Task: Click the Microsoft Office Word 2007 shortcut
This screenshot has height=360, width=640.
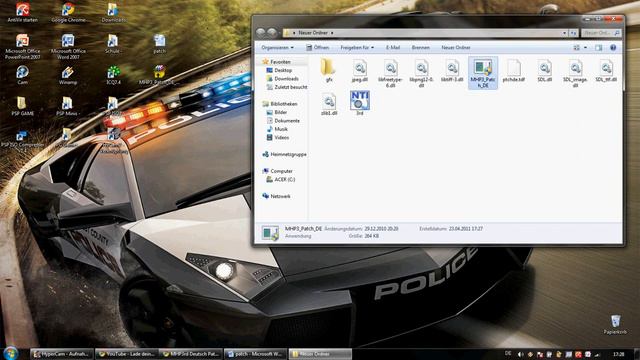Action: point(68,47)
